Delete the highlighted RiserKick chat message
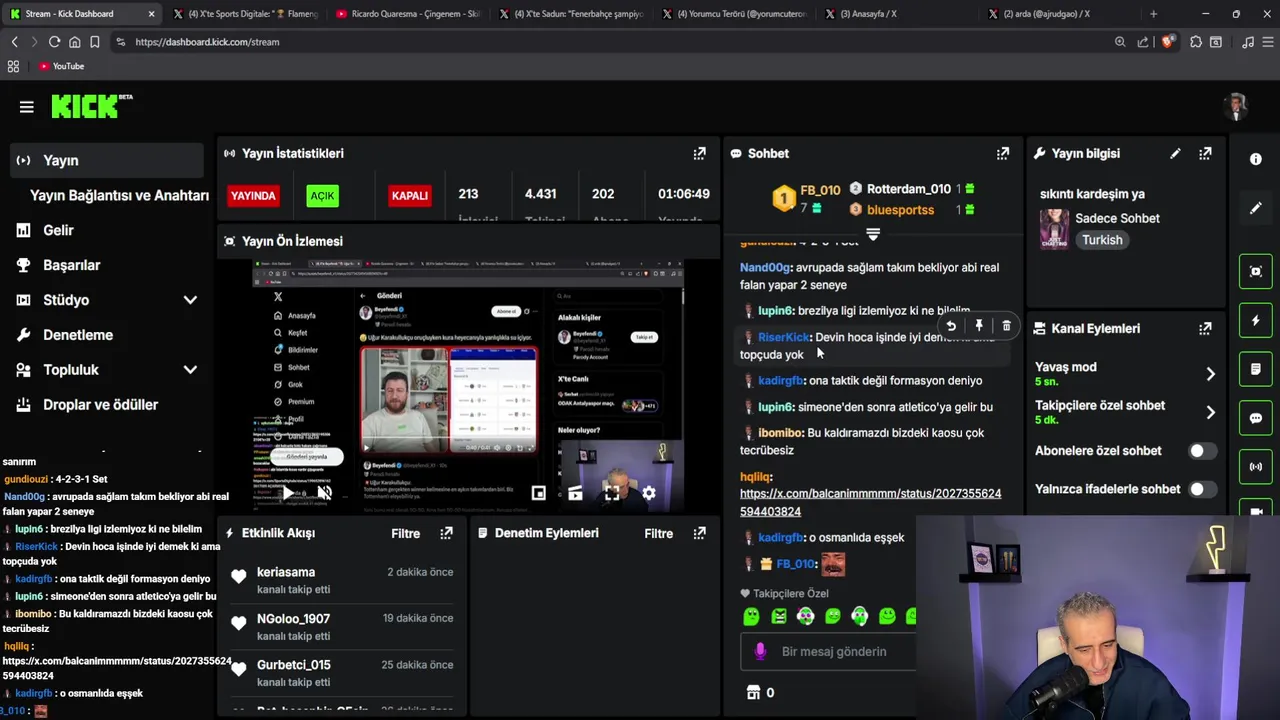The height and width of the screenshot is (720, 1280). (1006, 326)
